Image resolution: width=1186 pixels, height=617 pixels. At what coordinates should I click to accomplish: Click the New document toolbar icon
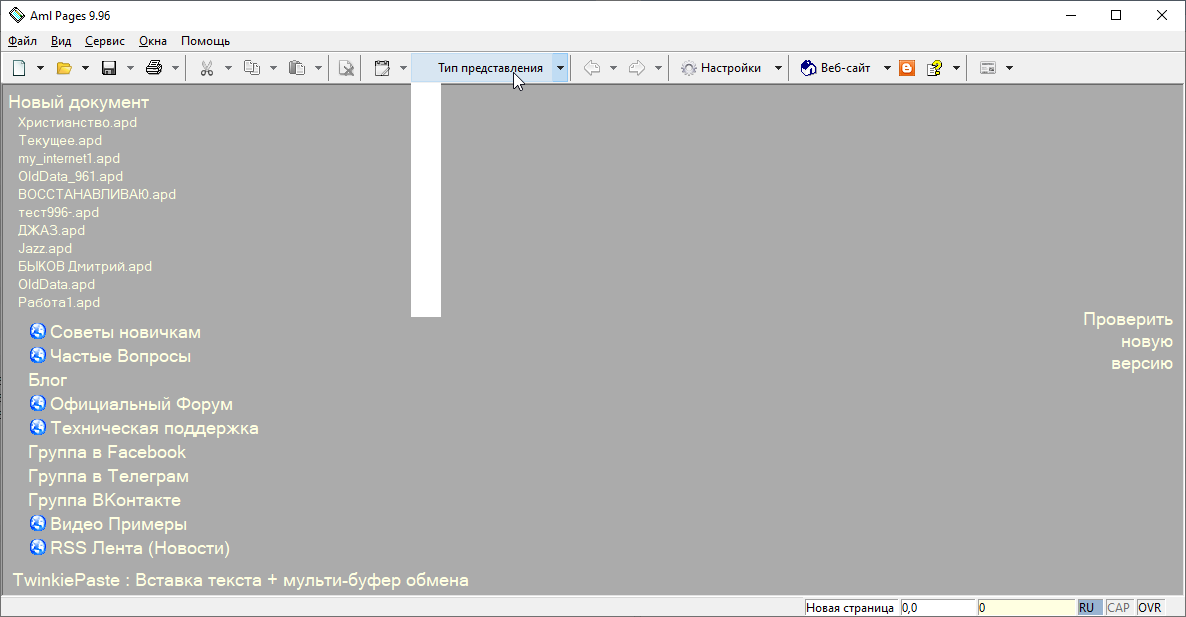click(x=19, y=68)
